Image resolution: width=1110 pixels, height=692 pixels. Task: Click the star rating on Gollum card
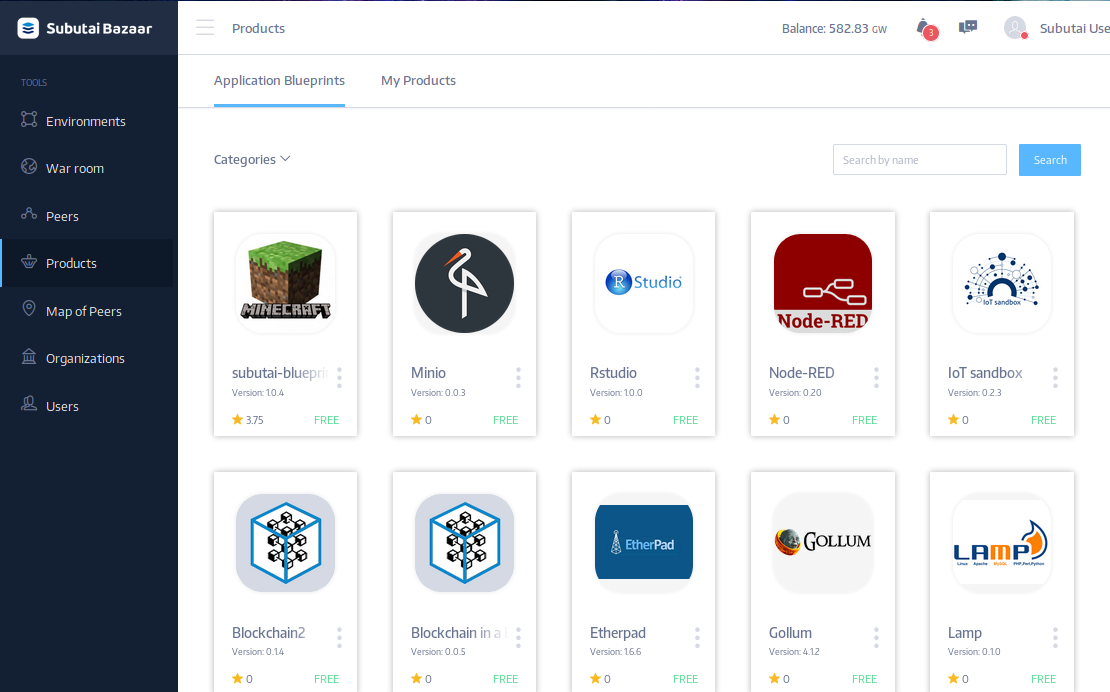click(779, 679)
